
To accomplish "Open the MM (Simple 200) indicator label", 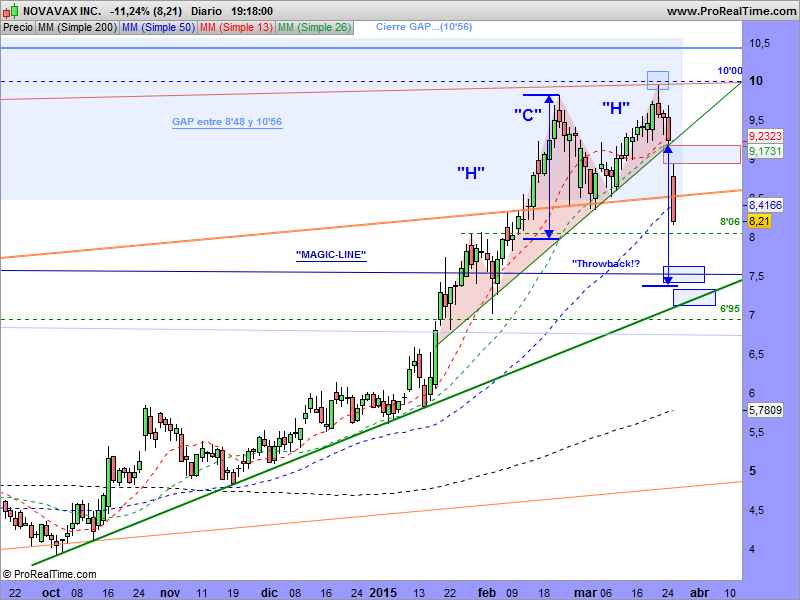I will click(x=77, y=27).
